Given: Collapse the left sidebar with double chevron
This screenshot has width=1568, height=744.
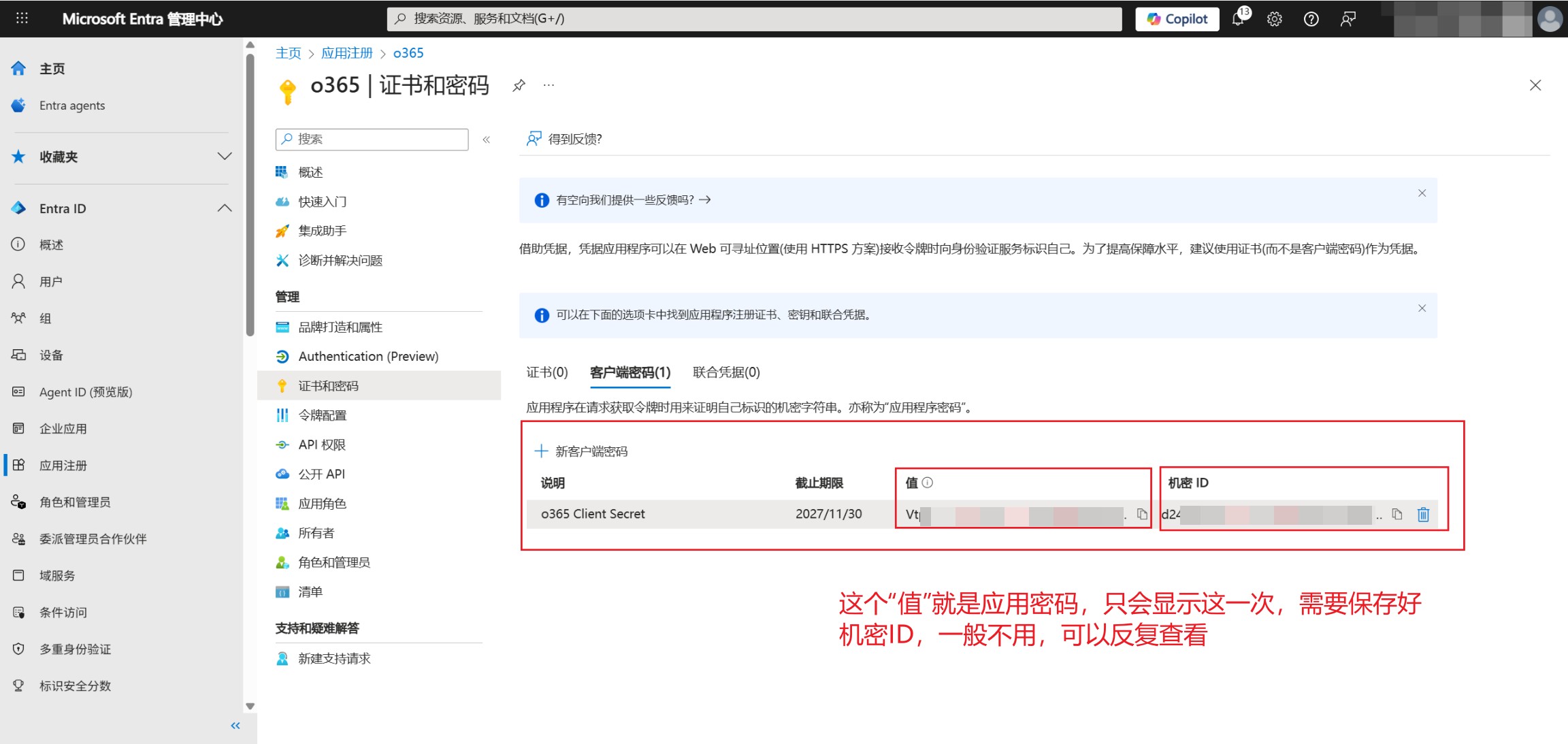Looking at the screenshot, I should click(x=235, y=726).
